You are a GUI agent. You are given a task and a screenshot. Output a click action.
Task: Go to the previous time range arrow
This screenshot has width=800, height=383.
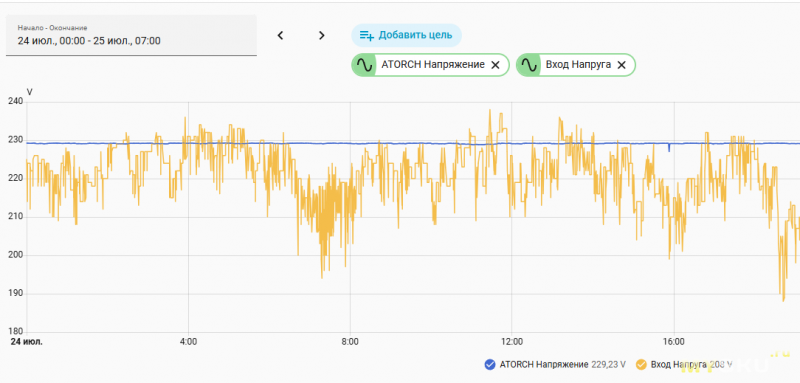(x=280, y=35)
